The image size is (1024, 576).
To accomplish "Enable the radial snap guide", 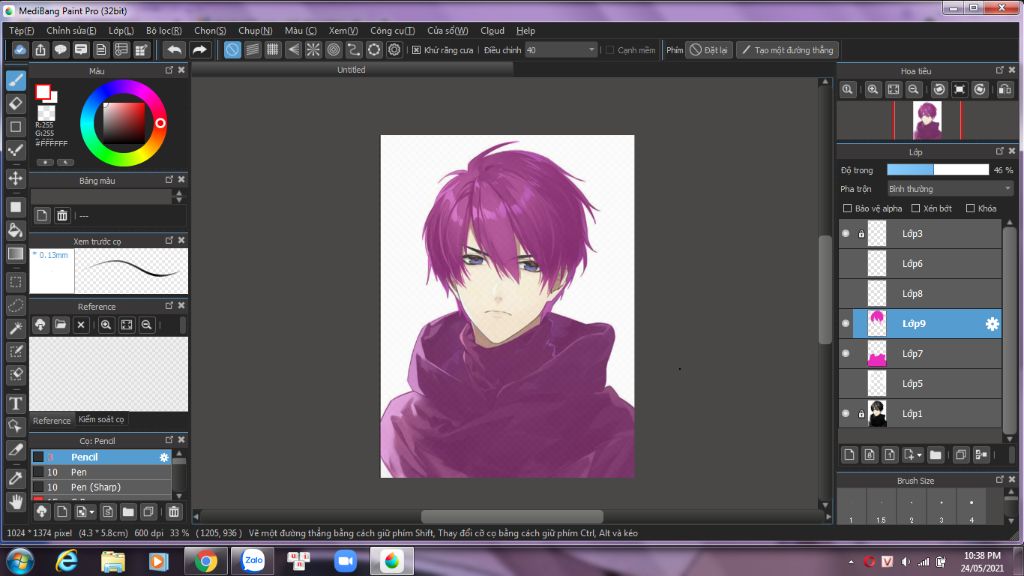I will coord(313,50).
